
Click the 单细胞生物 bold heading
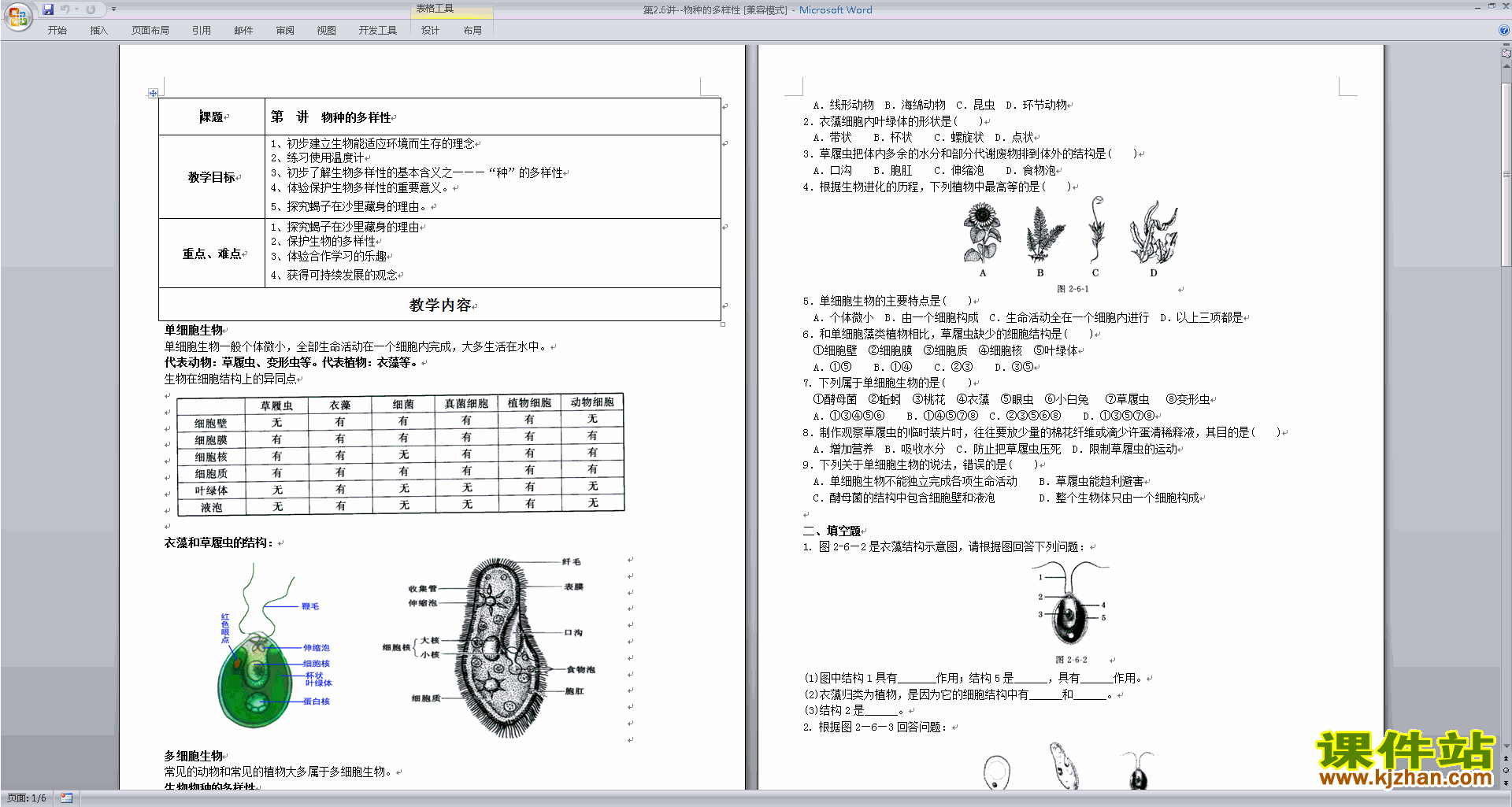pos(194,330)
